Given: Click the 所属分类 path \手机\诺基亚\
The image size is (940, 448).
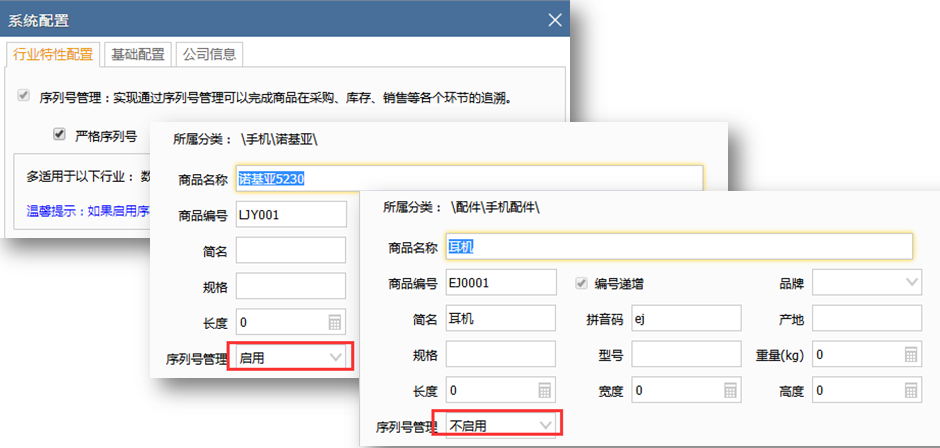Looking at the screenshot, I should 279,140.
